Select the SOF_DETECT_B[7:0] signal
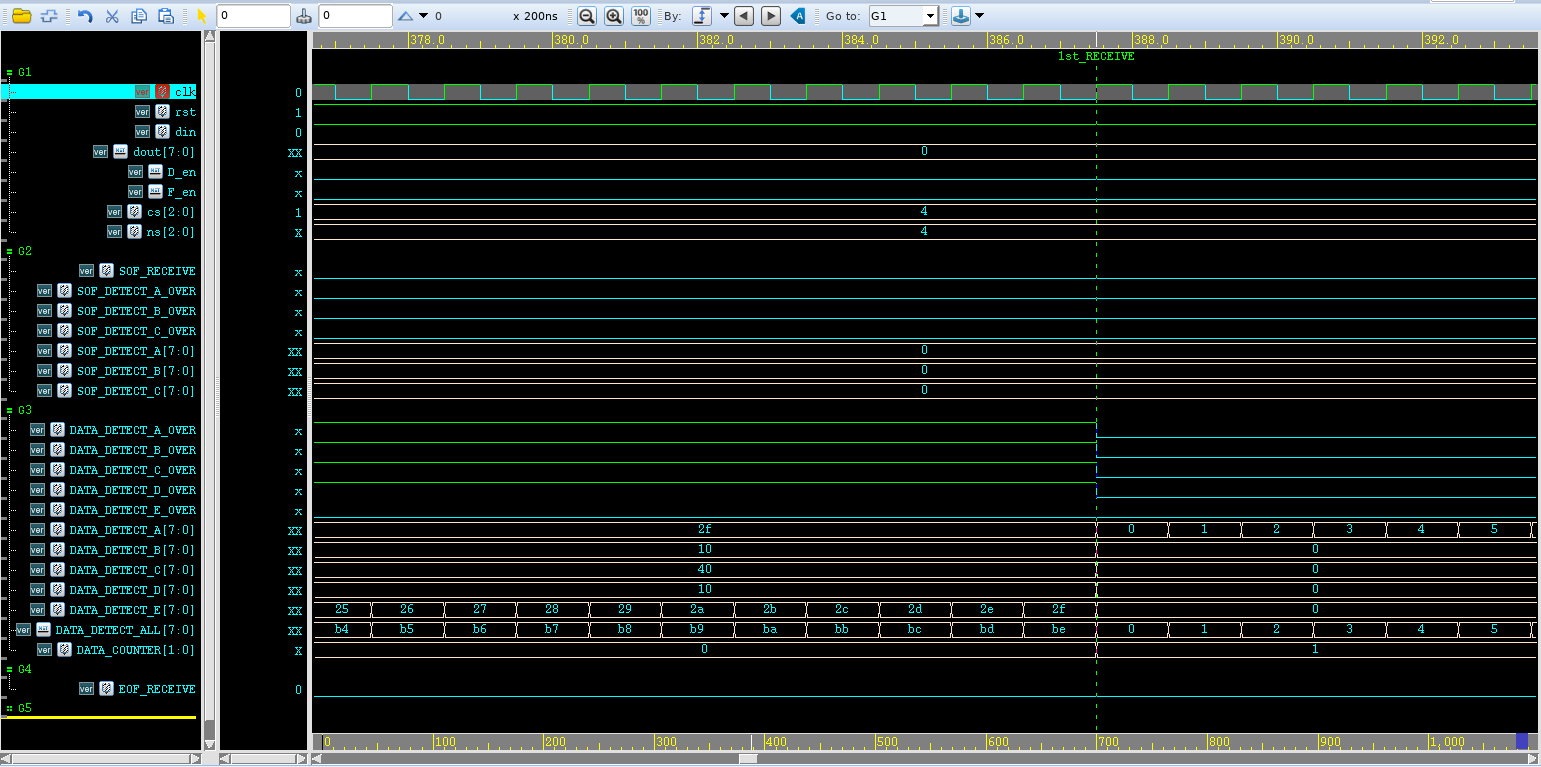The height and width of the screenshot is (767, 1541). (x=136, y=371)
